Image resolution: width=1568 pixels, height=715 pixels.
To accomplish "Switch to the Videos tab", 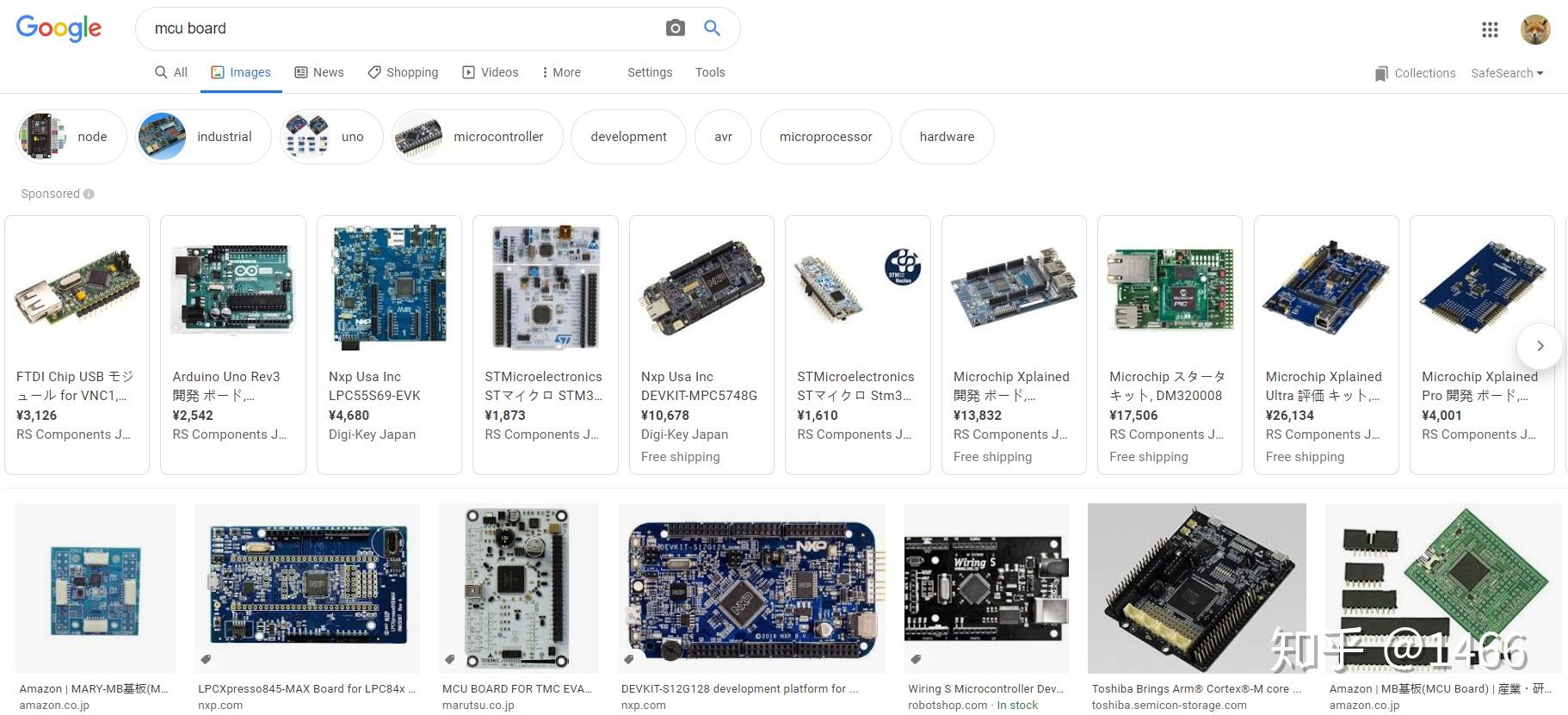I will point(491,72).
